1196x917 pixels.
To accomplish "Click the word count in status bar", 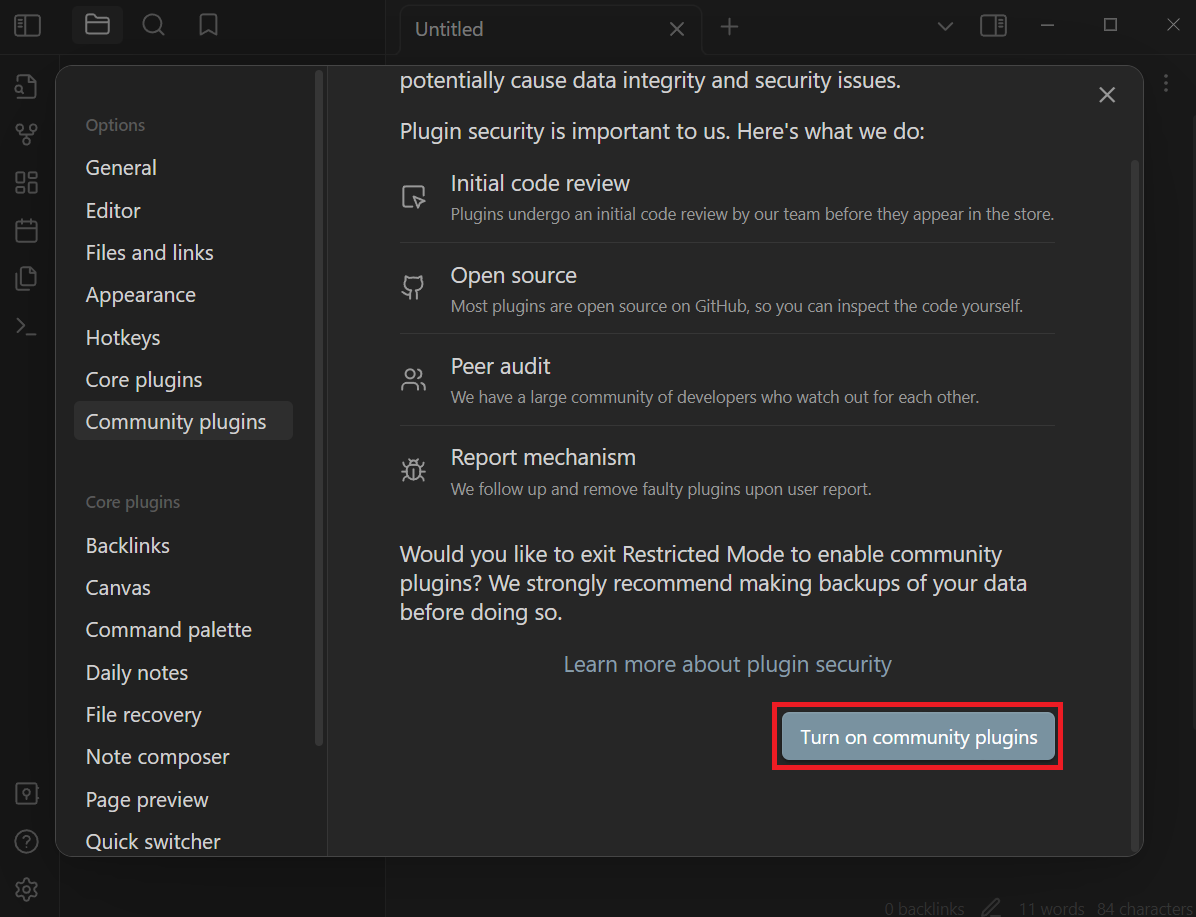I will [1052, 909].
